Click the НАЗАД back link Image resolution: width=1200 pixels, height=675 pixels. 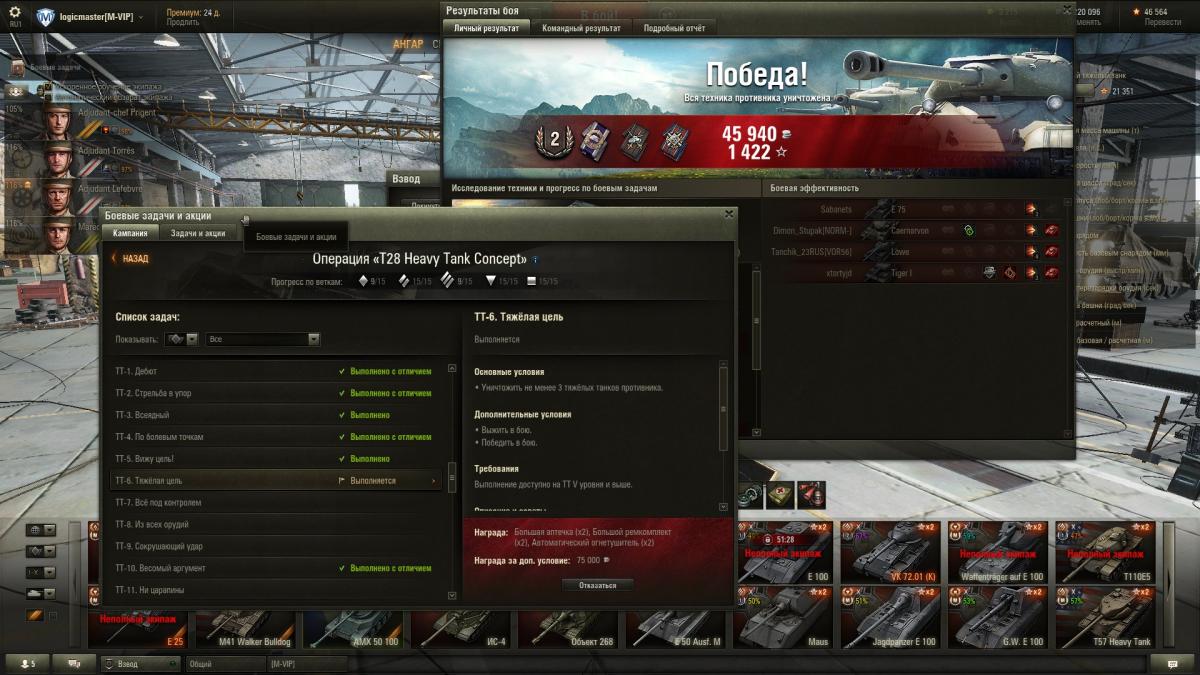coord(130,258)
